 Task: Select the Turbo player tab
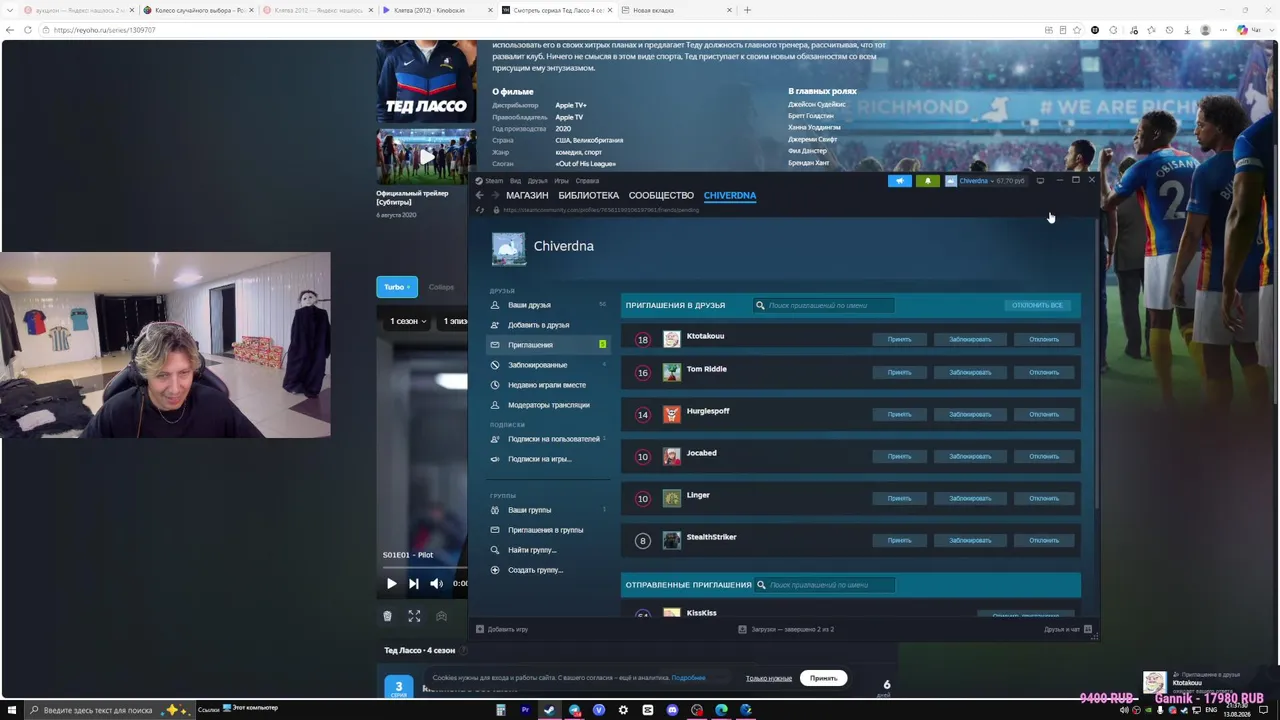[397, 287]
